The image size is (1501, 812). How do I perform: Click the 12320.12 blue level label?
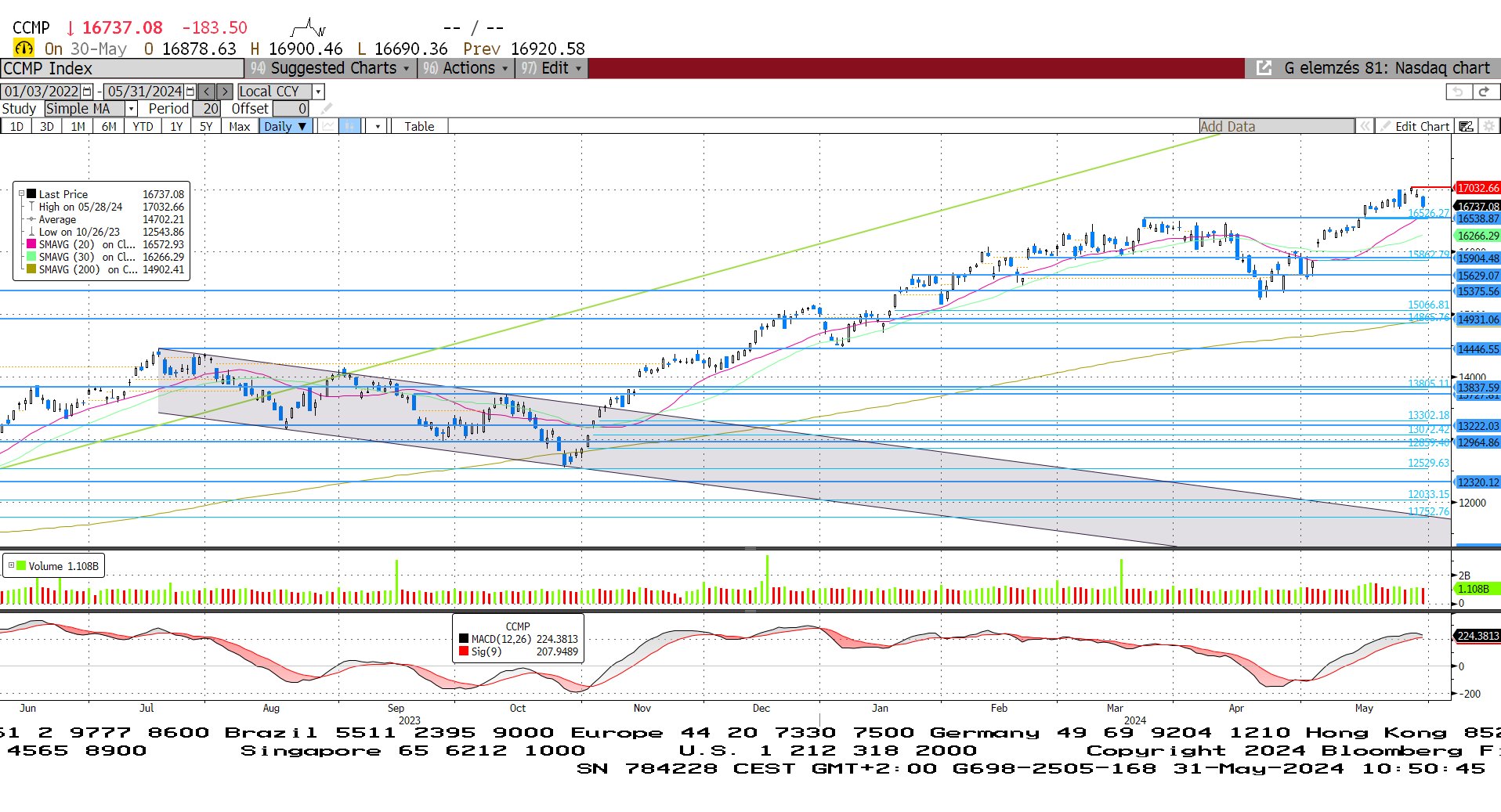point(1477,482)
